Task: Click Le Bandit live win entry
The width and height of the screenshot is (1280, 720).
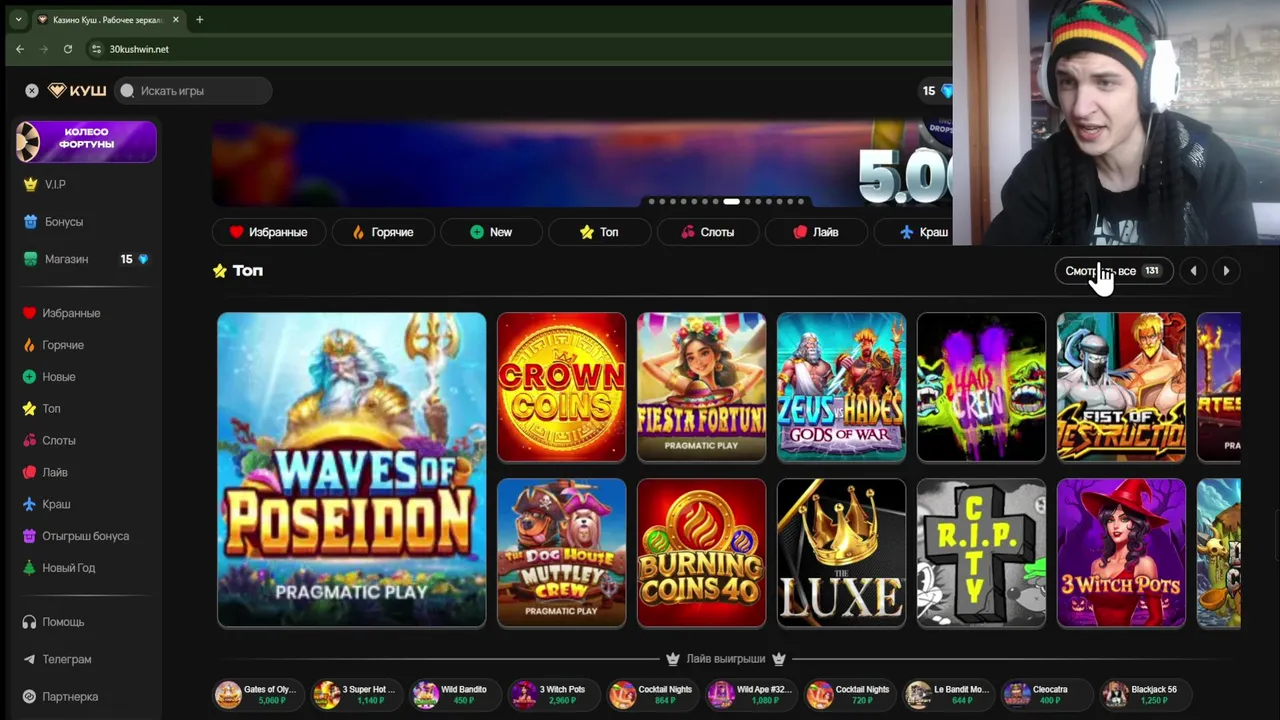Action: [x=948, y=694]
